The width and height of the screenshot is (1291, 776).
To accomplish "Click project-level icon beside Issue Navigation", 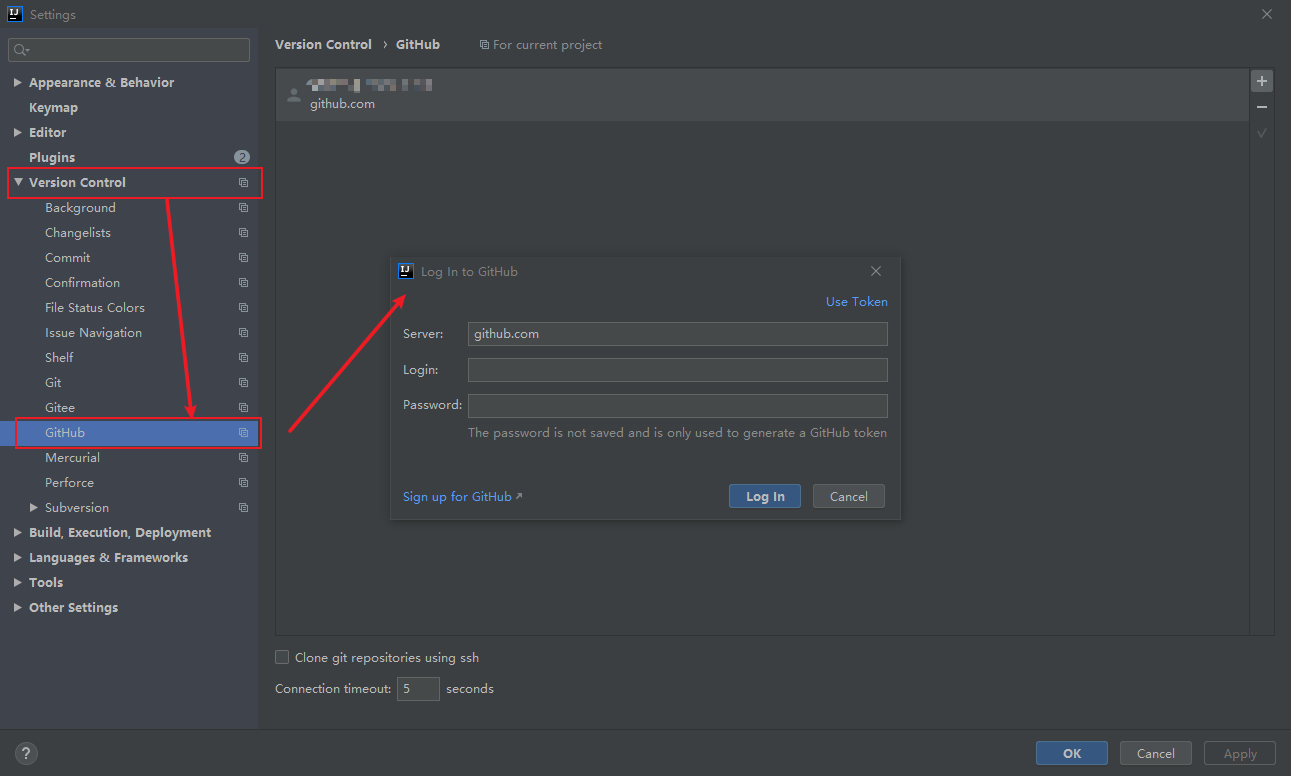I will (x=243, y=333).
